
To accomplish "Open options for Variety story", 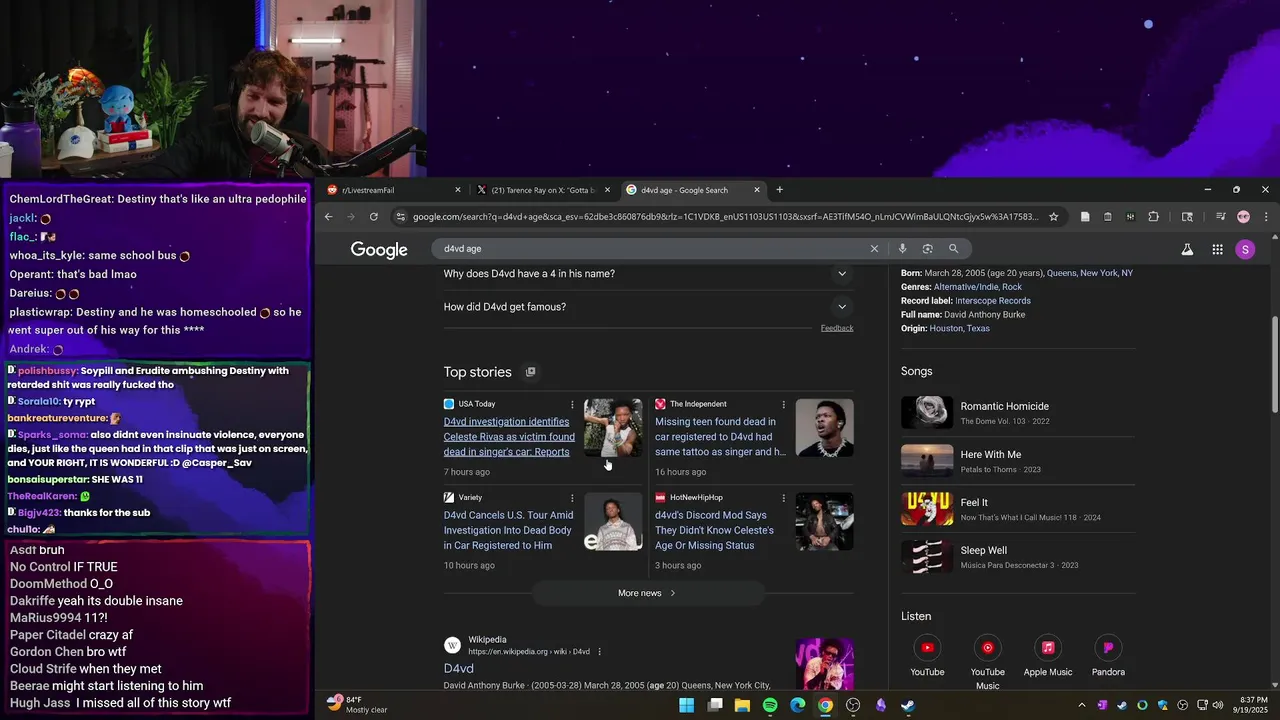I will pos(572,497).
